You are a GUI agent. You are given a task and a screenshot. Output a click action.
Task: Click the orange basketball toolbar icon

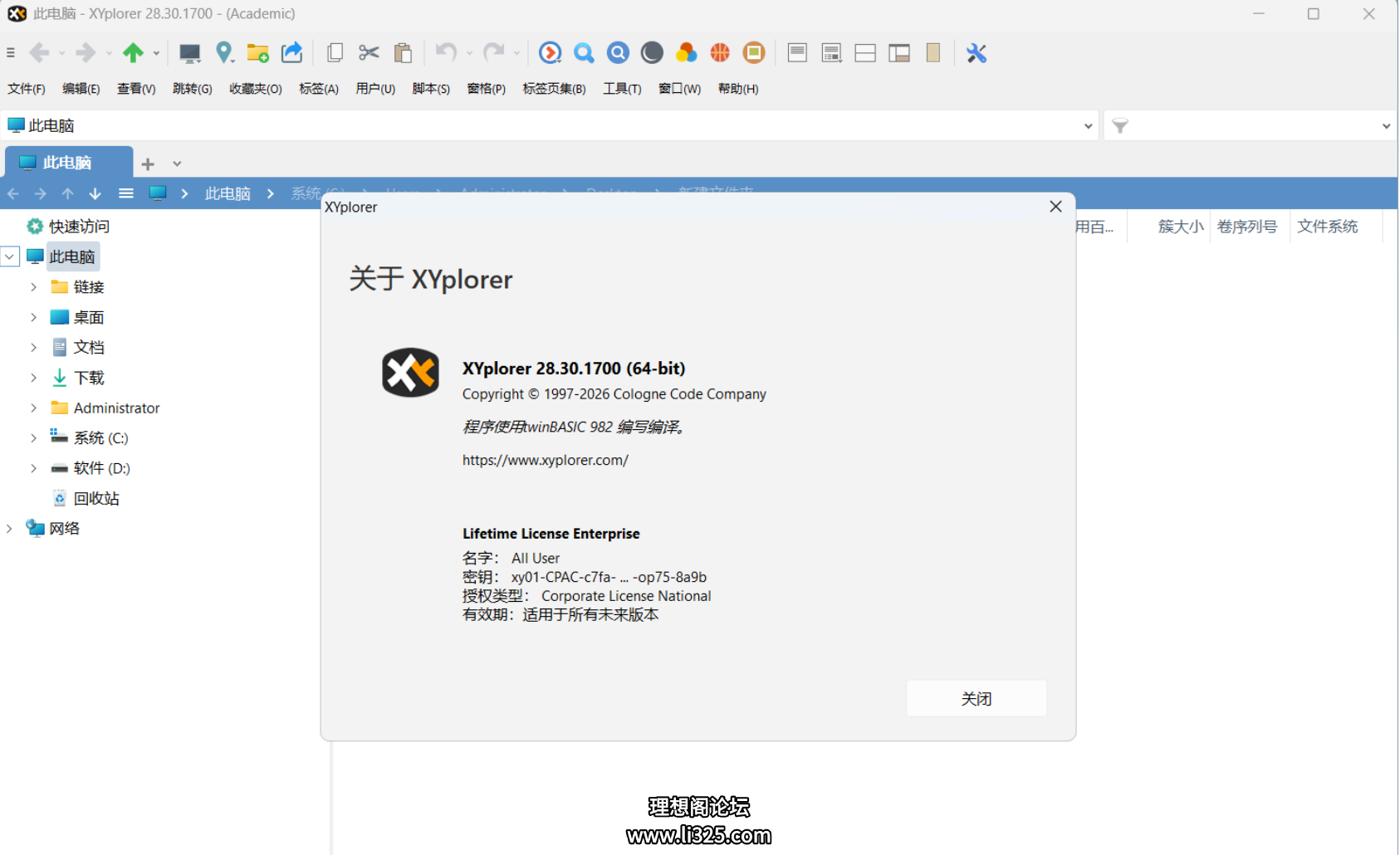[x=720, y=53]
